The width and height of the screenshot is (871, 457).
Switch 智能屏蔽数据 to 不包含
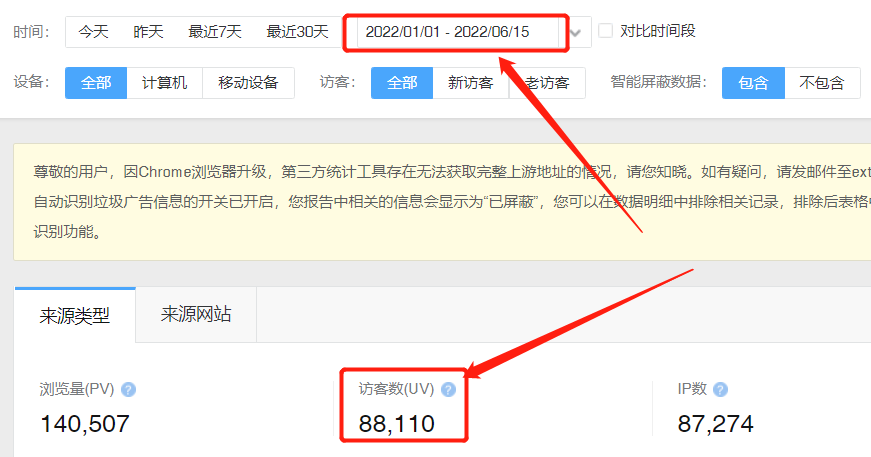[x=822, y=83]
